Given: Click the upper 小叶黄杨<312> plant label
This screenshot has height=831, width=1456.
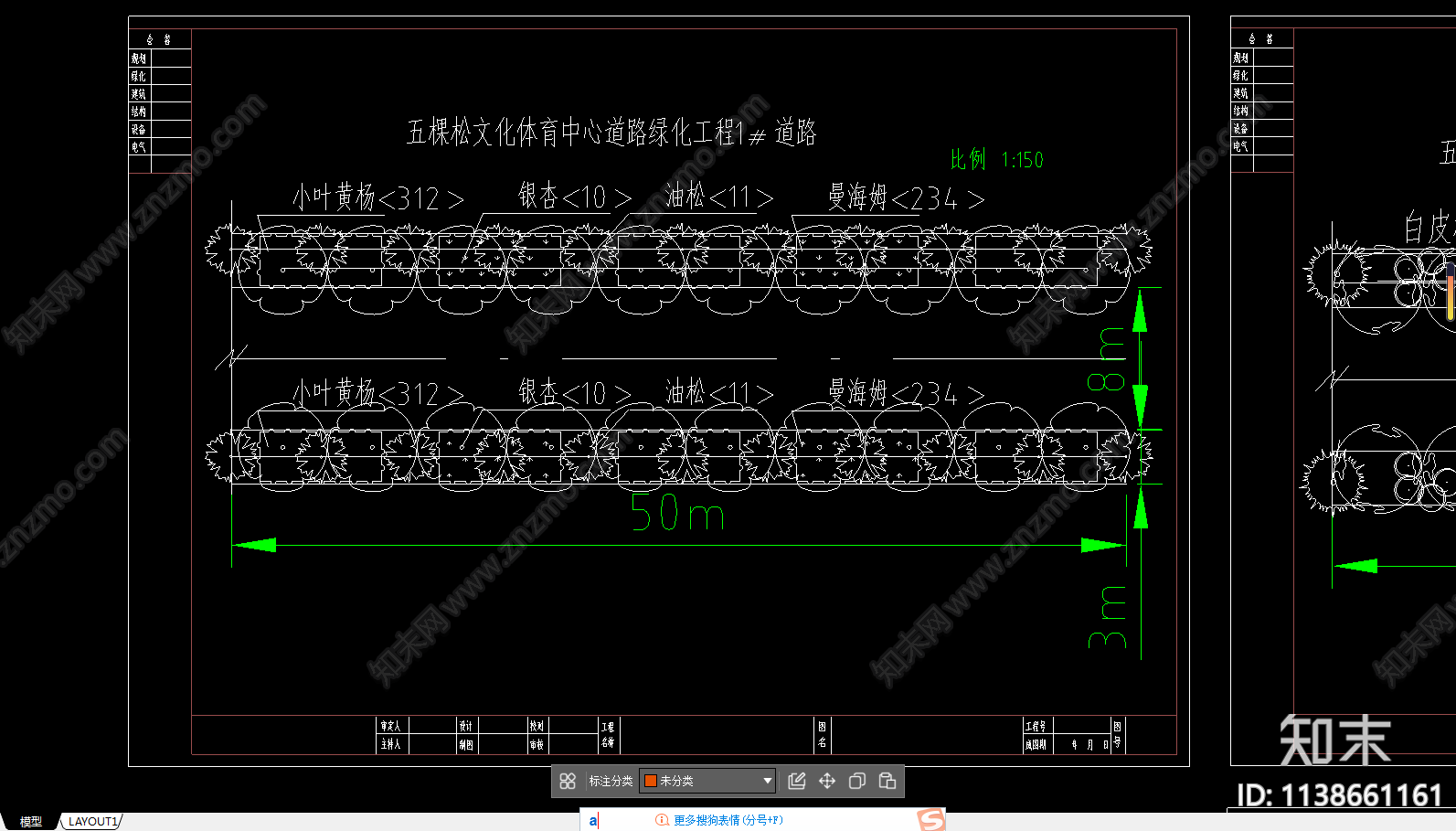Looking at the screenshot, I should pos(377,197).
